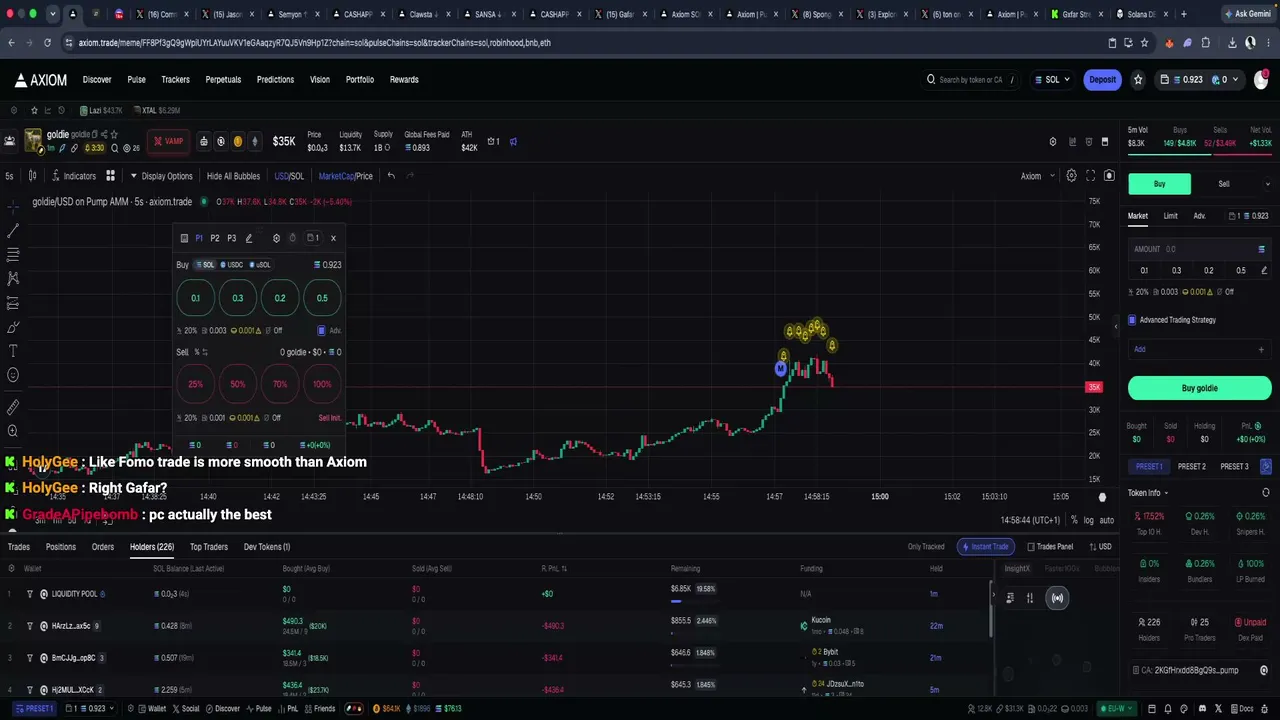Toggle Adv. checkbox in floating trade panel
Image resolution: width=1280 pixels, height=720 pixels.
(x=321, y=330)
